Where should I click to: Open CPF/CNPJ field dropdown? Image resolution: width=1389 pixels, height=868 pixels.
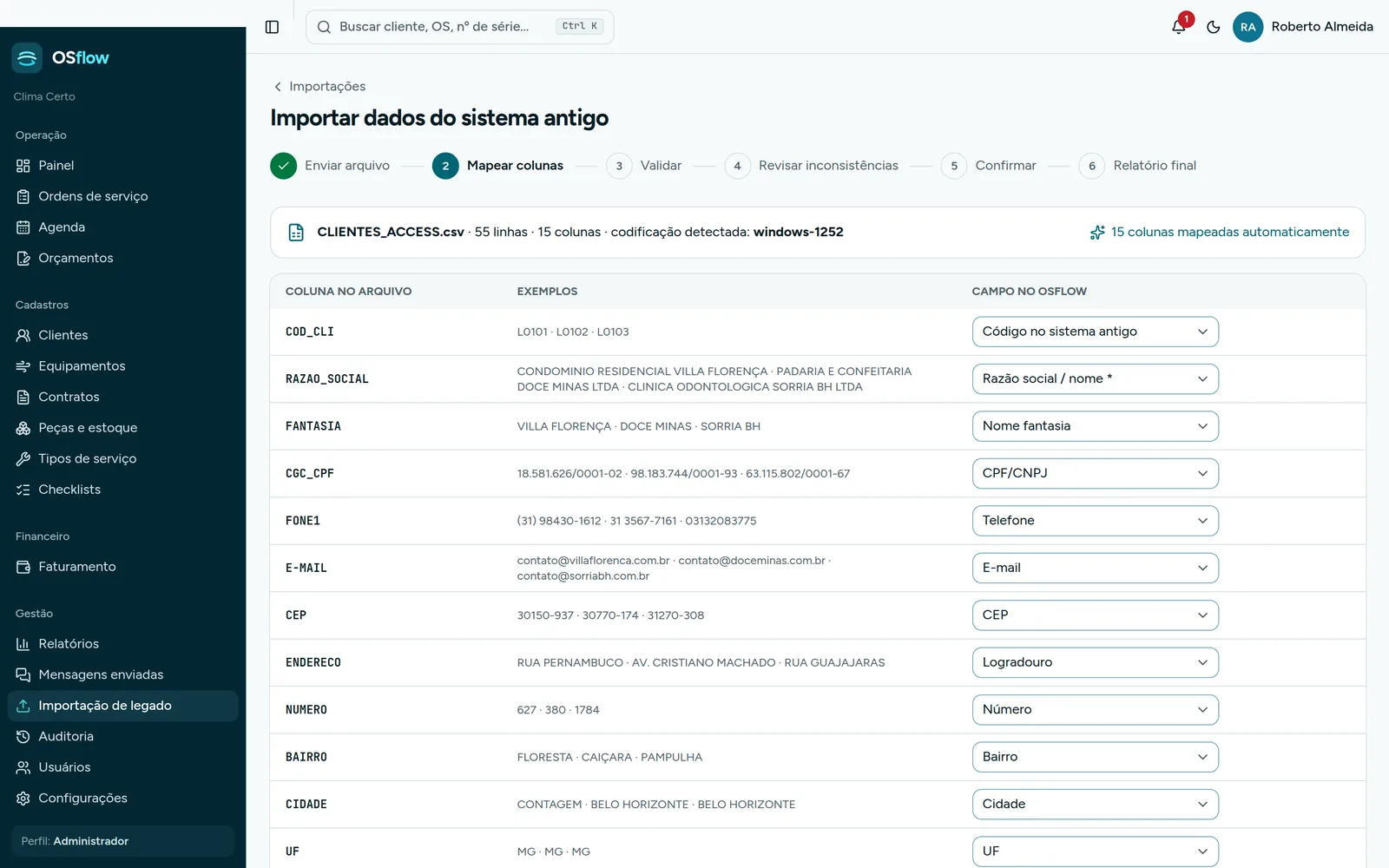(1095, 473)
